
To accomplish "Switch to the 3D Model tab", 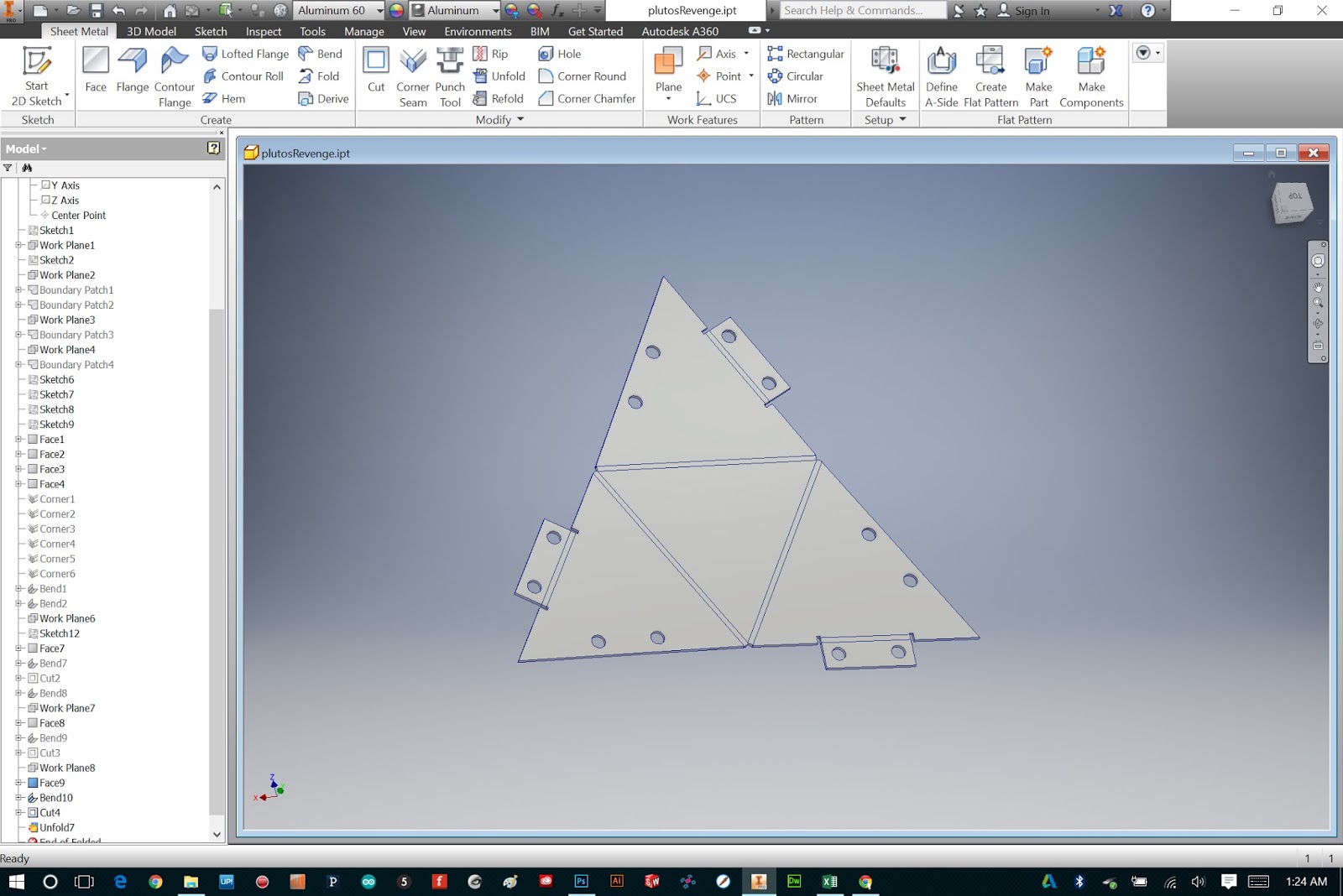I will (151, 31).
